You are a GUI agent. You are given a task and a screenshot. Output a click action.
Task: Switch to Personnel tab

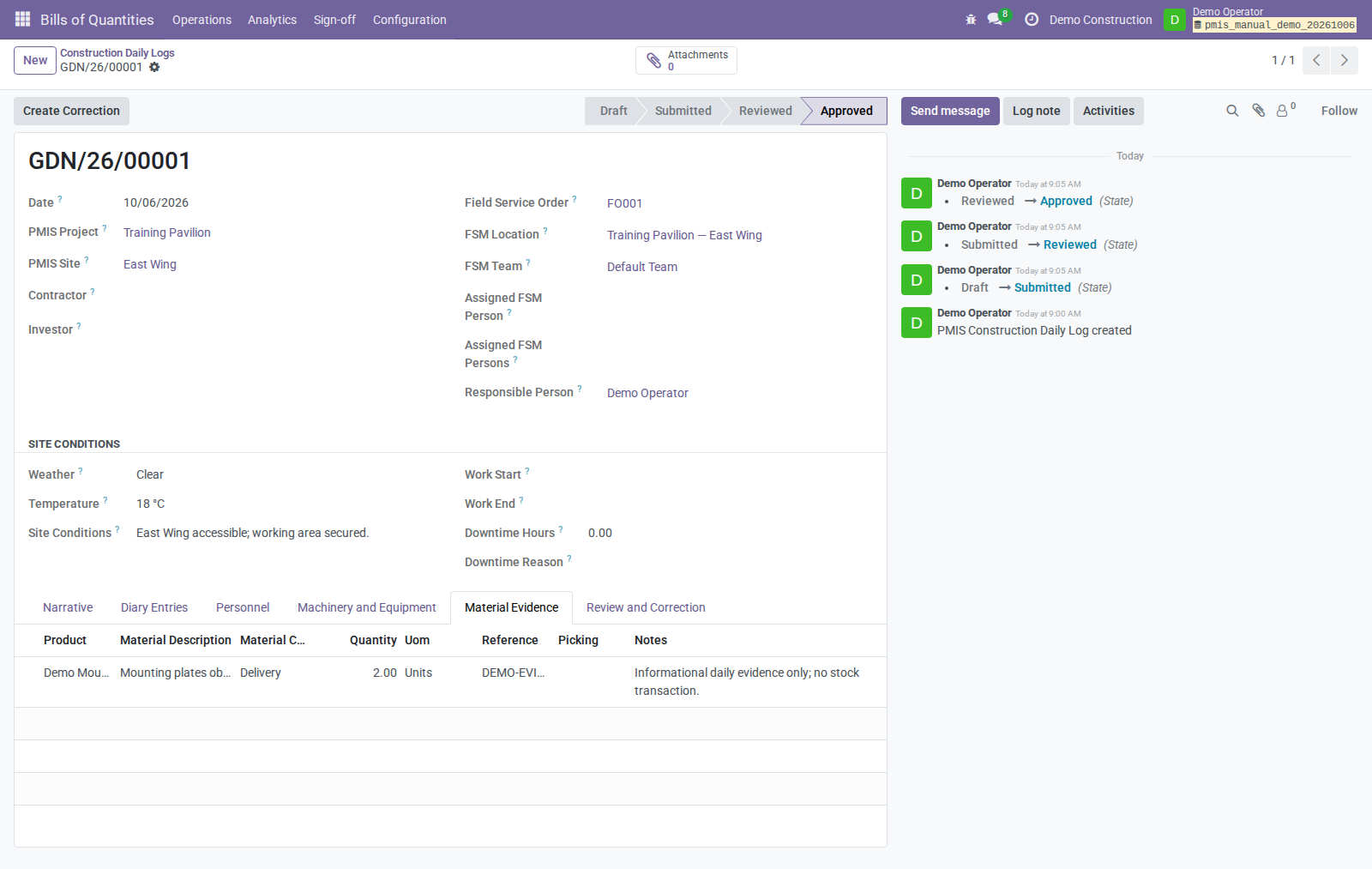click(243, 607)
